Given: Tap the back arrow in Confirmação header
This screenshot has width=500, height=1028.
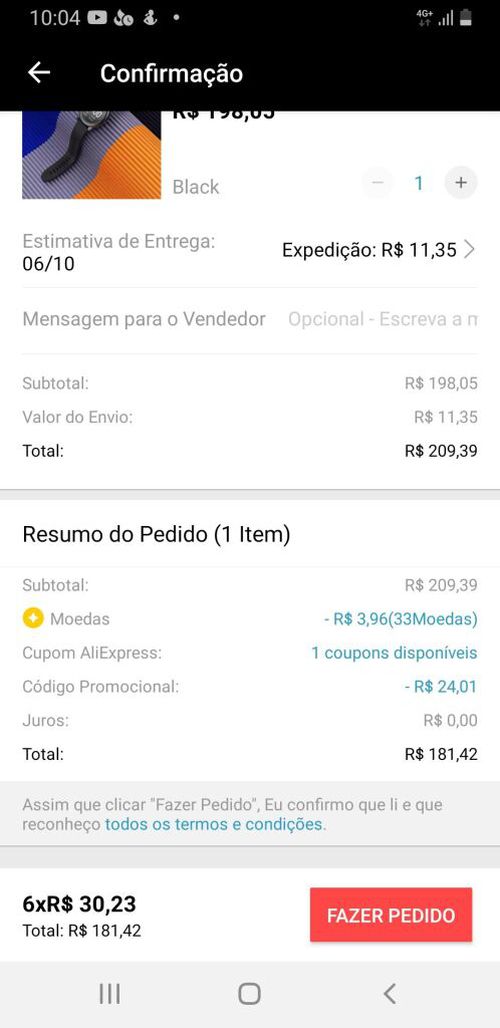Looking at the screenshot, I should click(x=39, y=73).
